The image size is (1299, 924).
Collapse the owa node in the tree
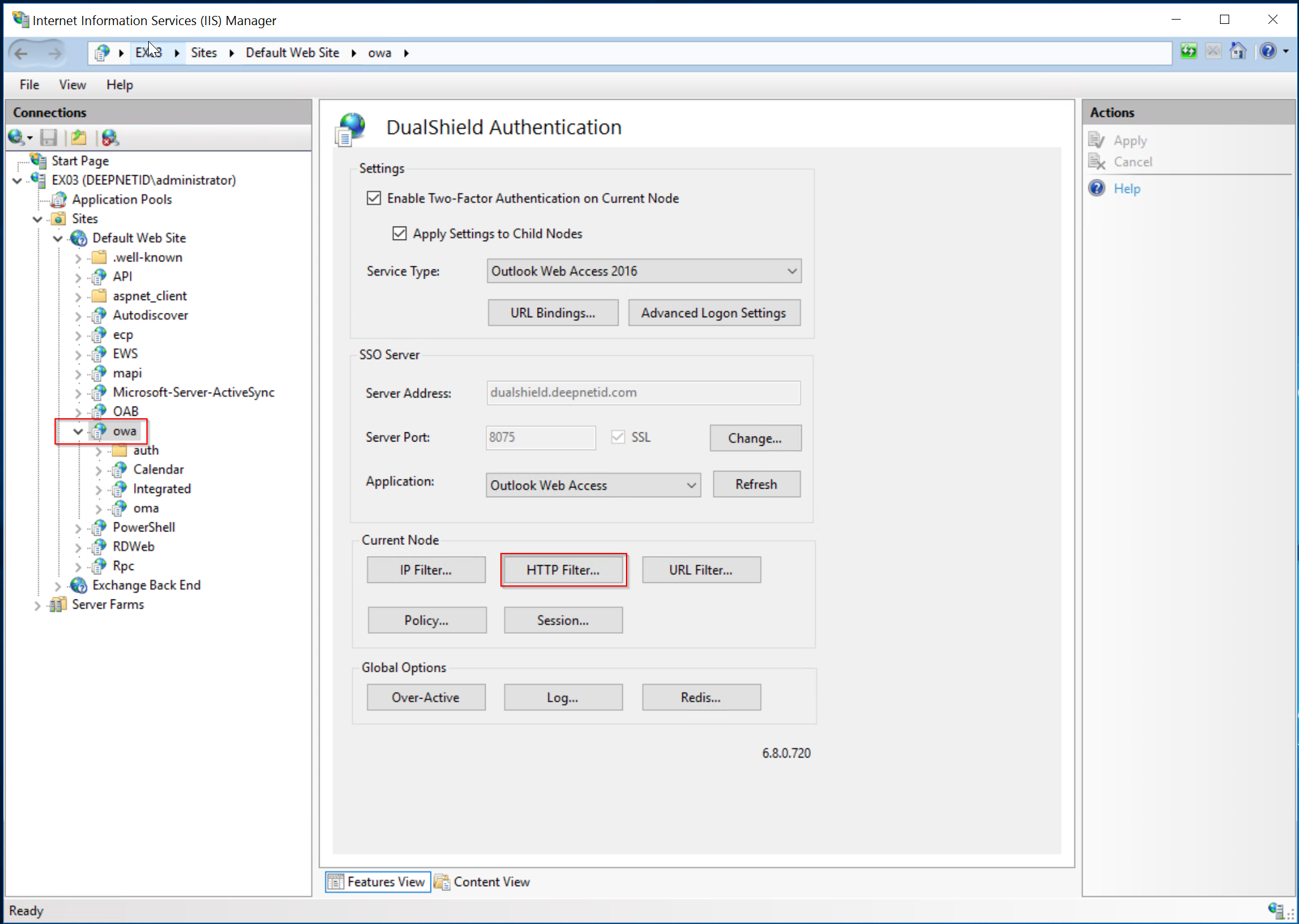click(77, 430)
